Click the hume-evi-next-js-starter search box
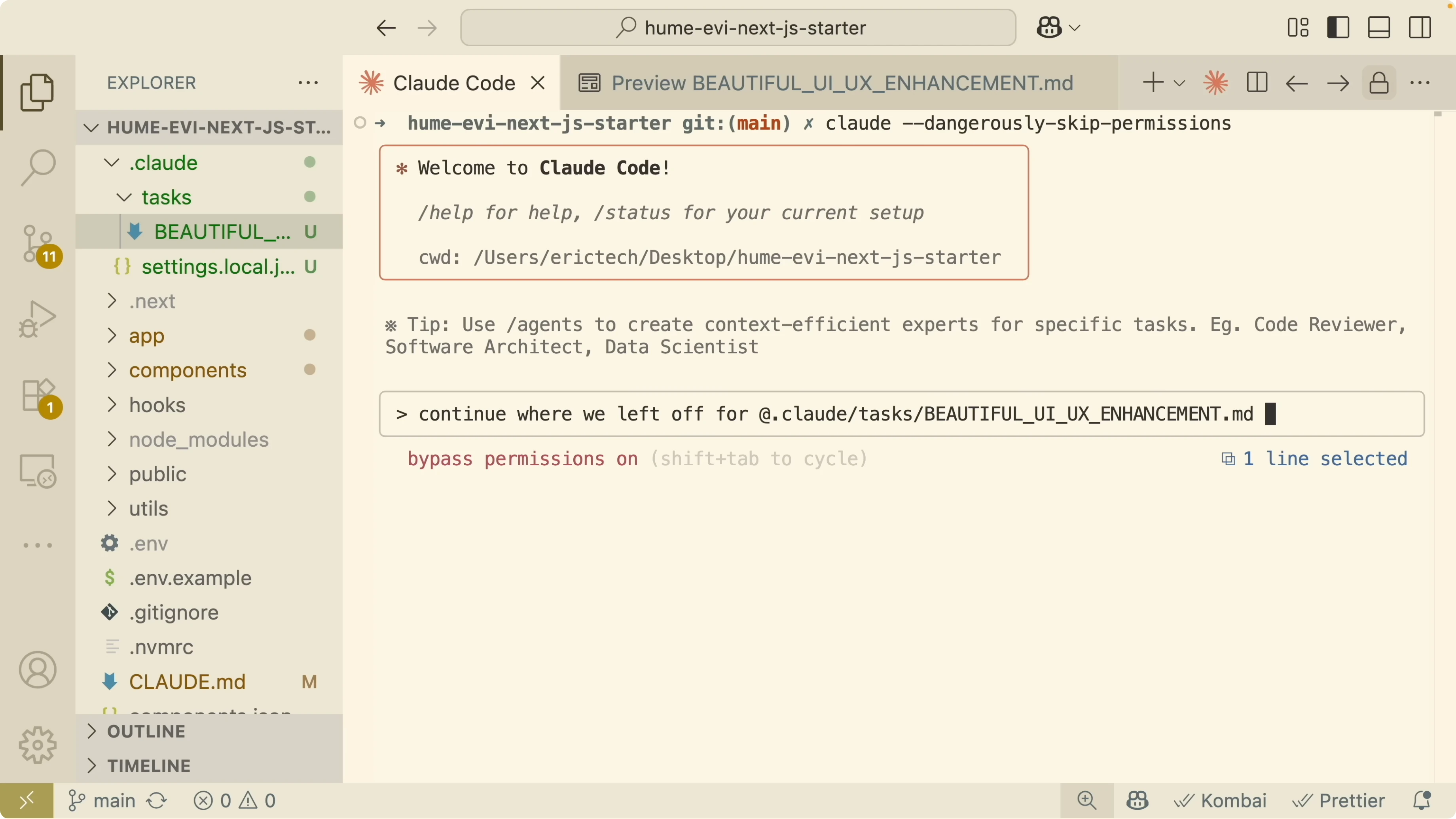1456x819 pixels. point(738,27)
